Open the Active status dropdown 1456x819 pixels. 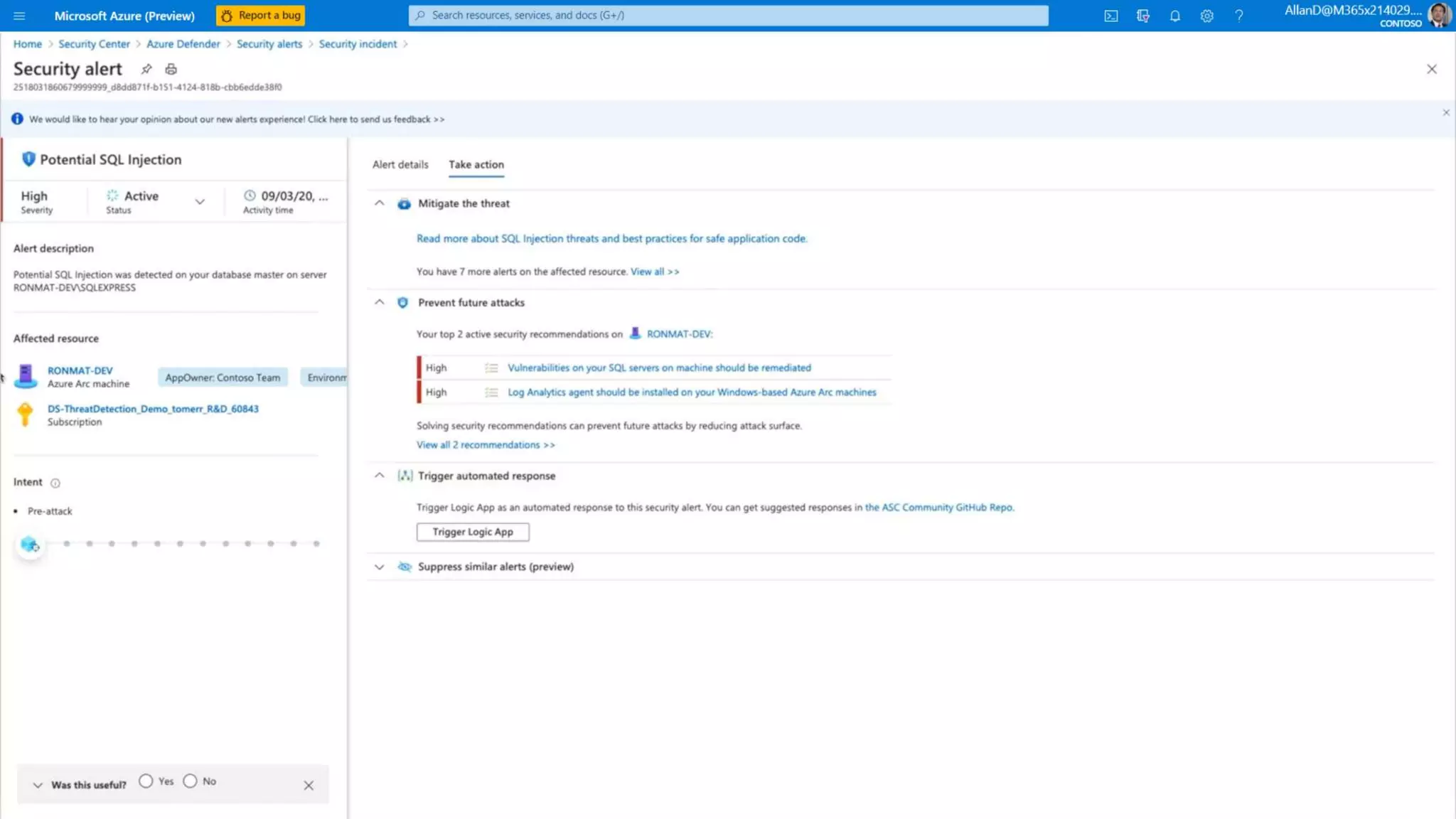[200, 202]
